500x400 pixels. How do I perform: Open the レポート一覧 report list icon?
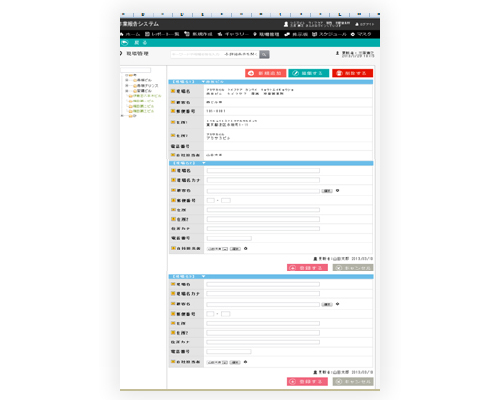click(147, 34)
